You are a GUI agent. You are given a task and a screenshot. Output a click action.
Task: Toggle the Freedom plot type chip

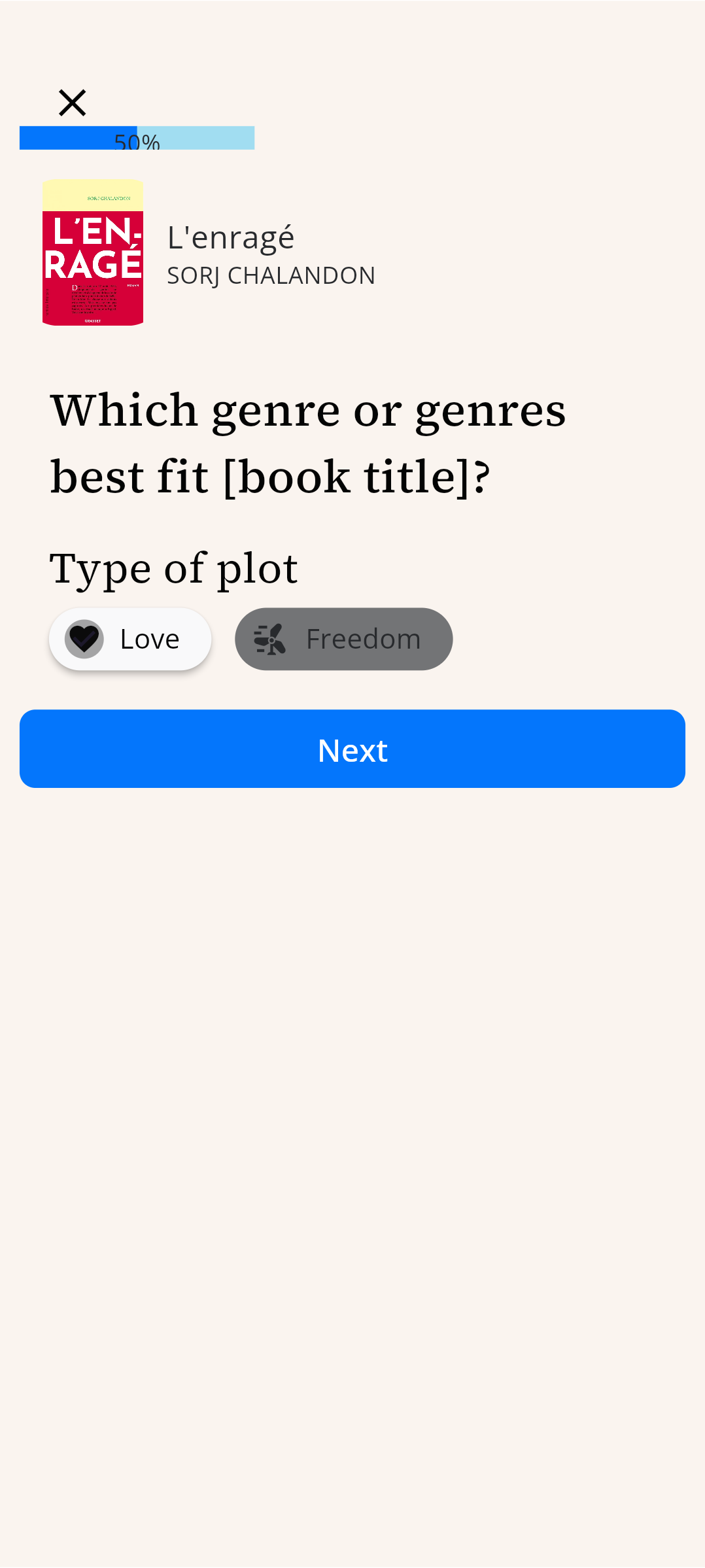coord(343,639)
